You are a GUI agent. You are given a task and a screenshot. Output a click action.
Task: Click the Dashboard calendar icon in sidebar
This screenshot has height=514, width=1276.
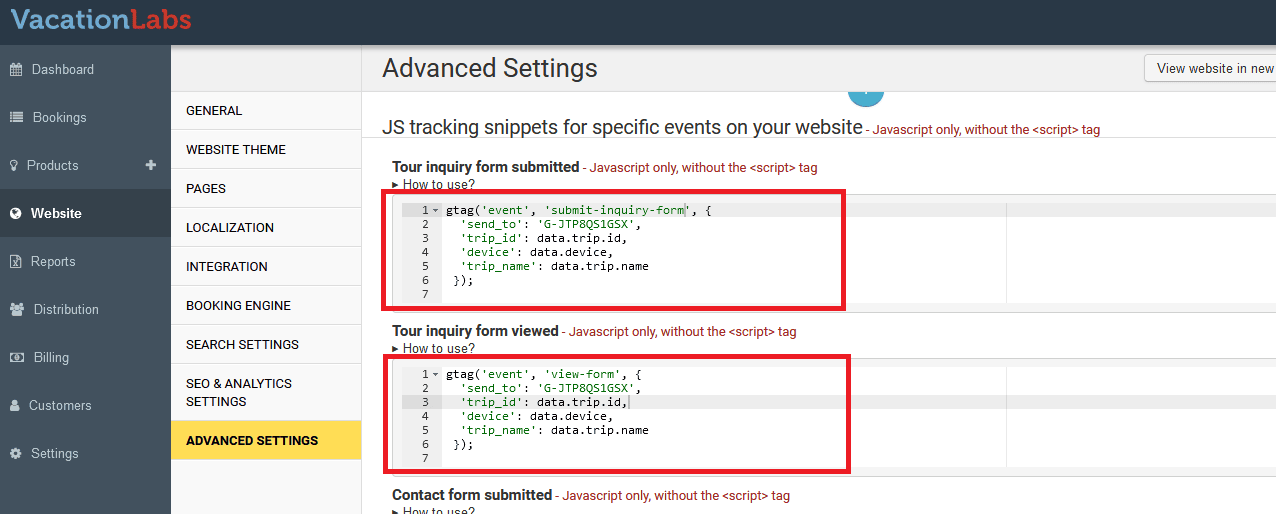(x=16, y=70)
